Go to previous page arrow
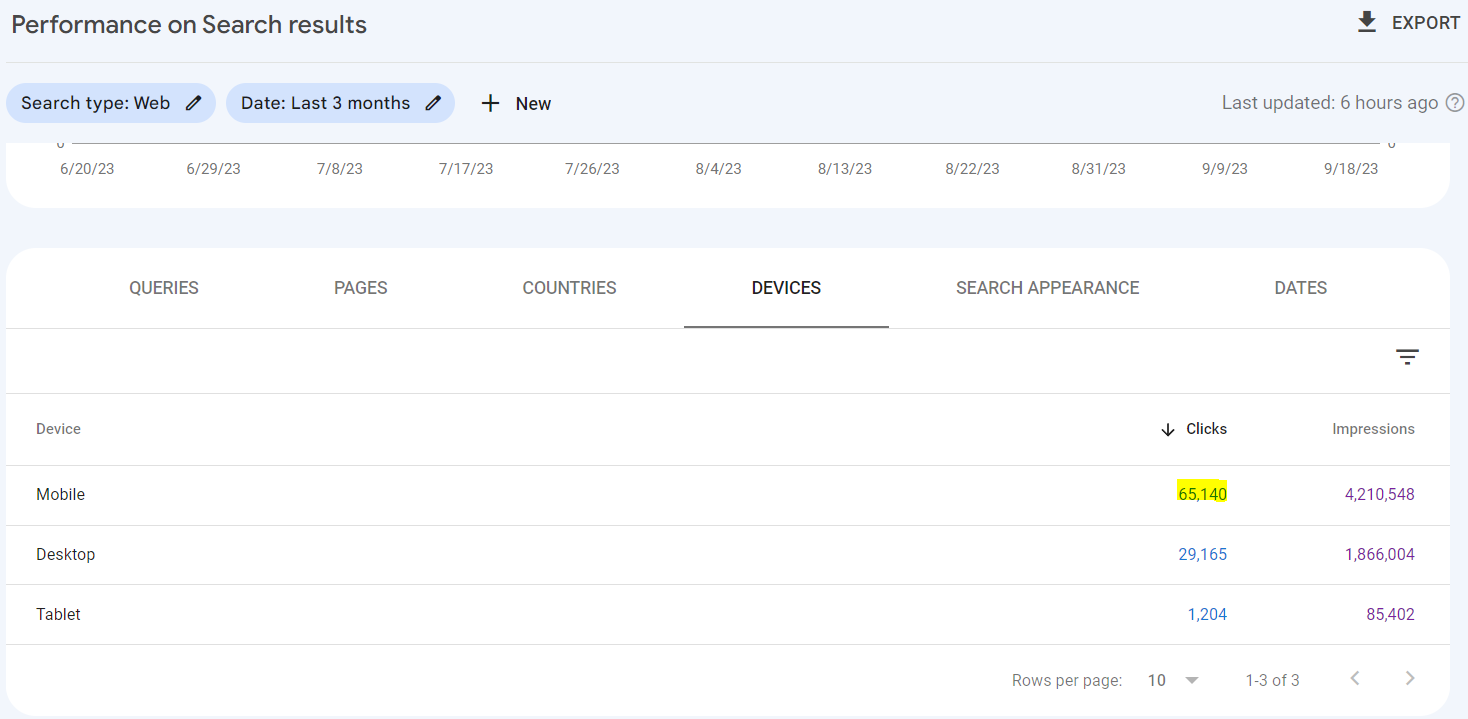1468x719 pixels. point(1355,679)
